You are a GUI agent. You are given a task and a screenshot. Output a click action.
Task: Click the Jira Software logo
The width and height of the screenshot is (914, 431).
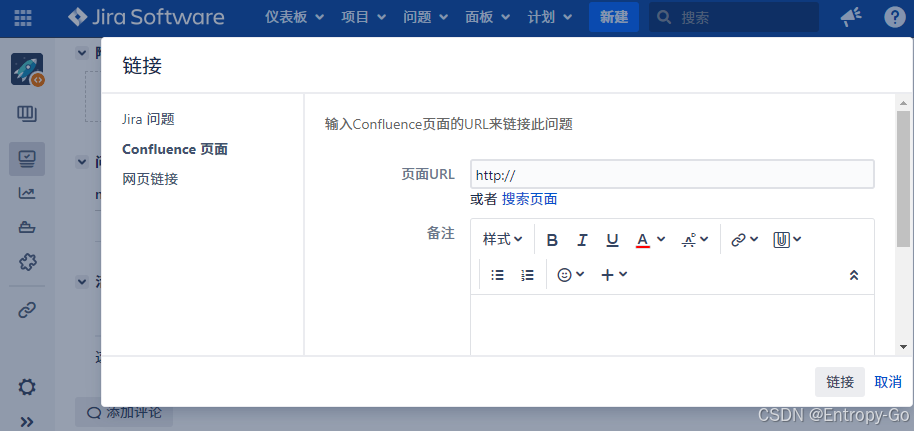click(146, 17)
